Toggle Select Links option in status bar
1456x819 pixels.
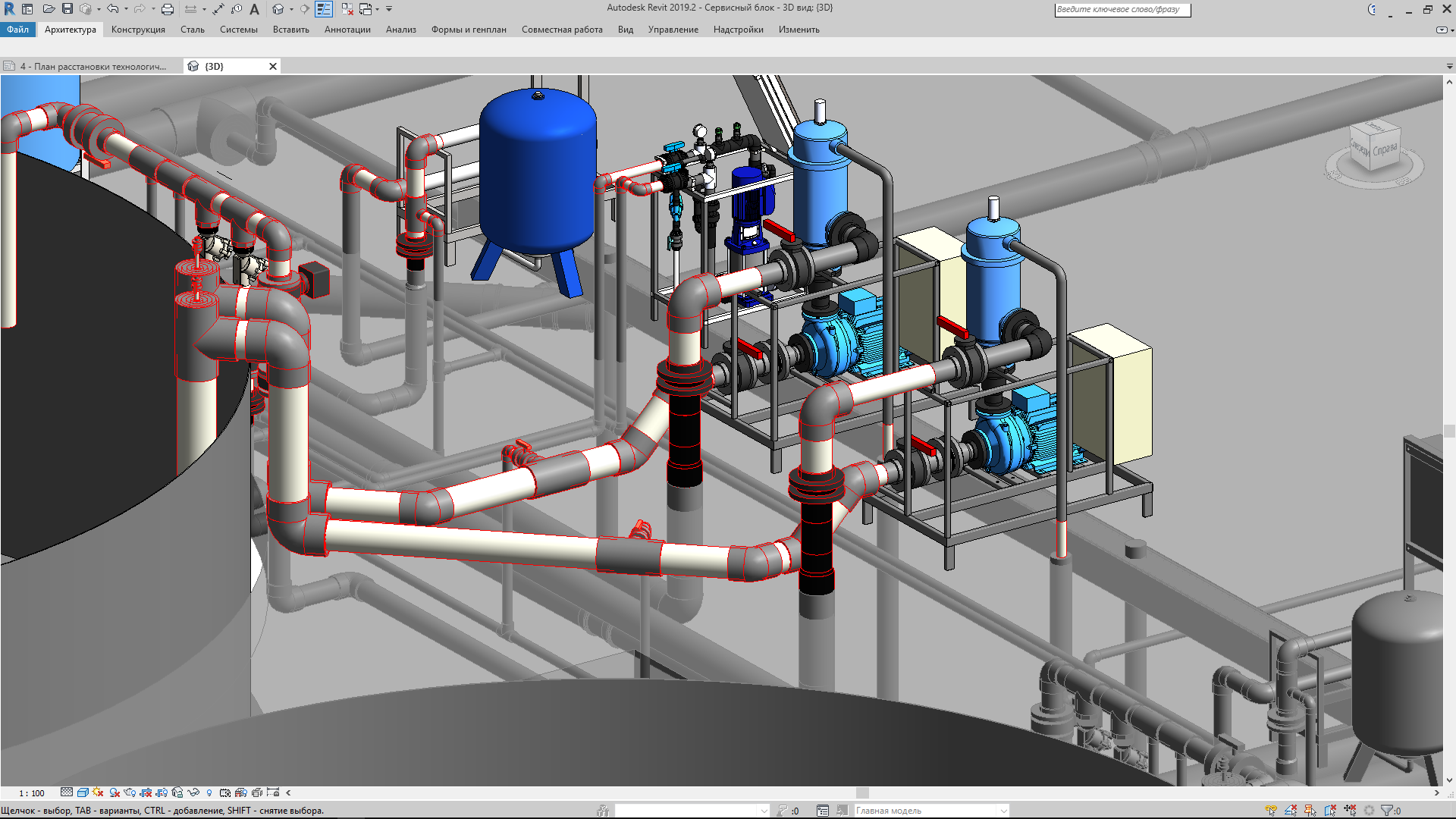[1271, 811]
